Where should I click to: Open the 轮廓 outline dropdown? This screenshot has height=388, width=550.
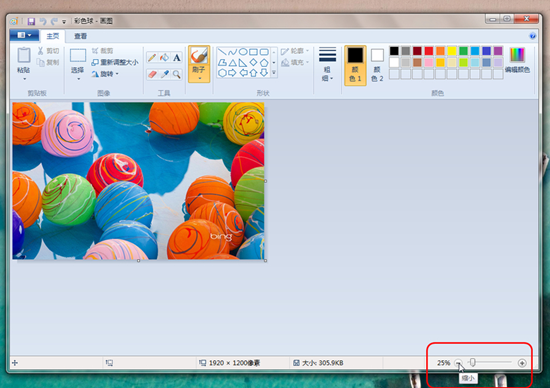coord(295,51)
